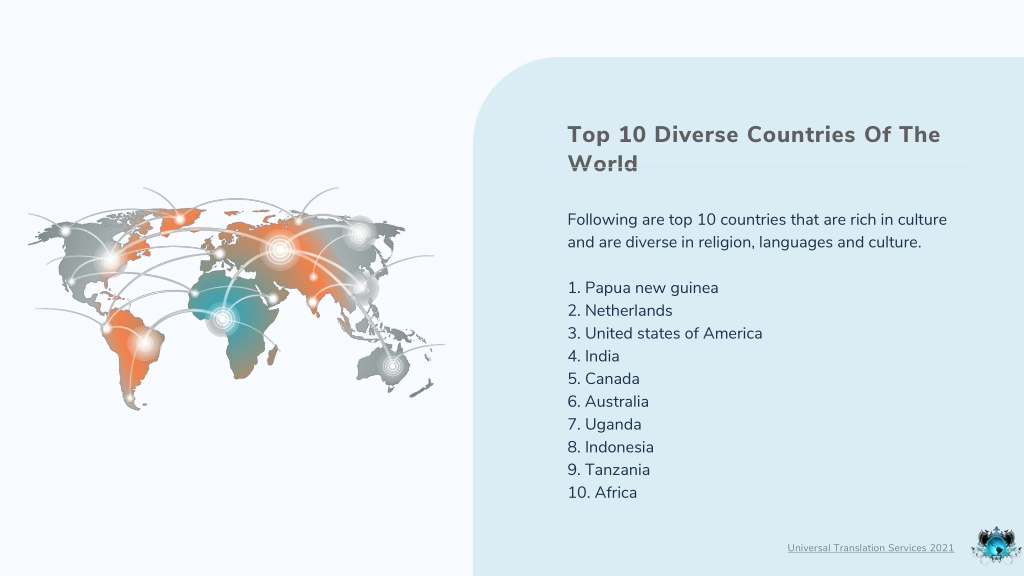
Task: Click the text '9. Tanzania'
Action: pos(609,470)
